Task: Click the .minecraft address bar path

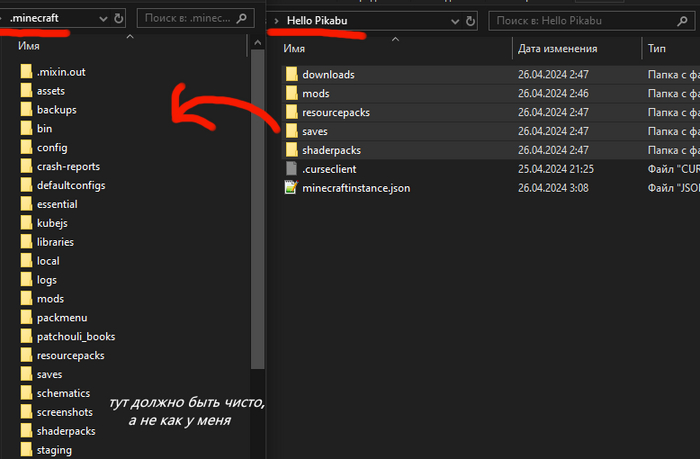Action: click(x=34, y=18)
